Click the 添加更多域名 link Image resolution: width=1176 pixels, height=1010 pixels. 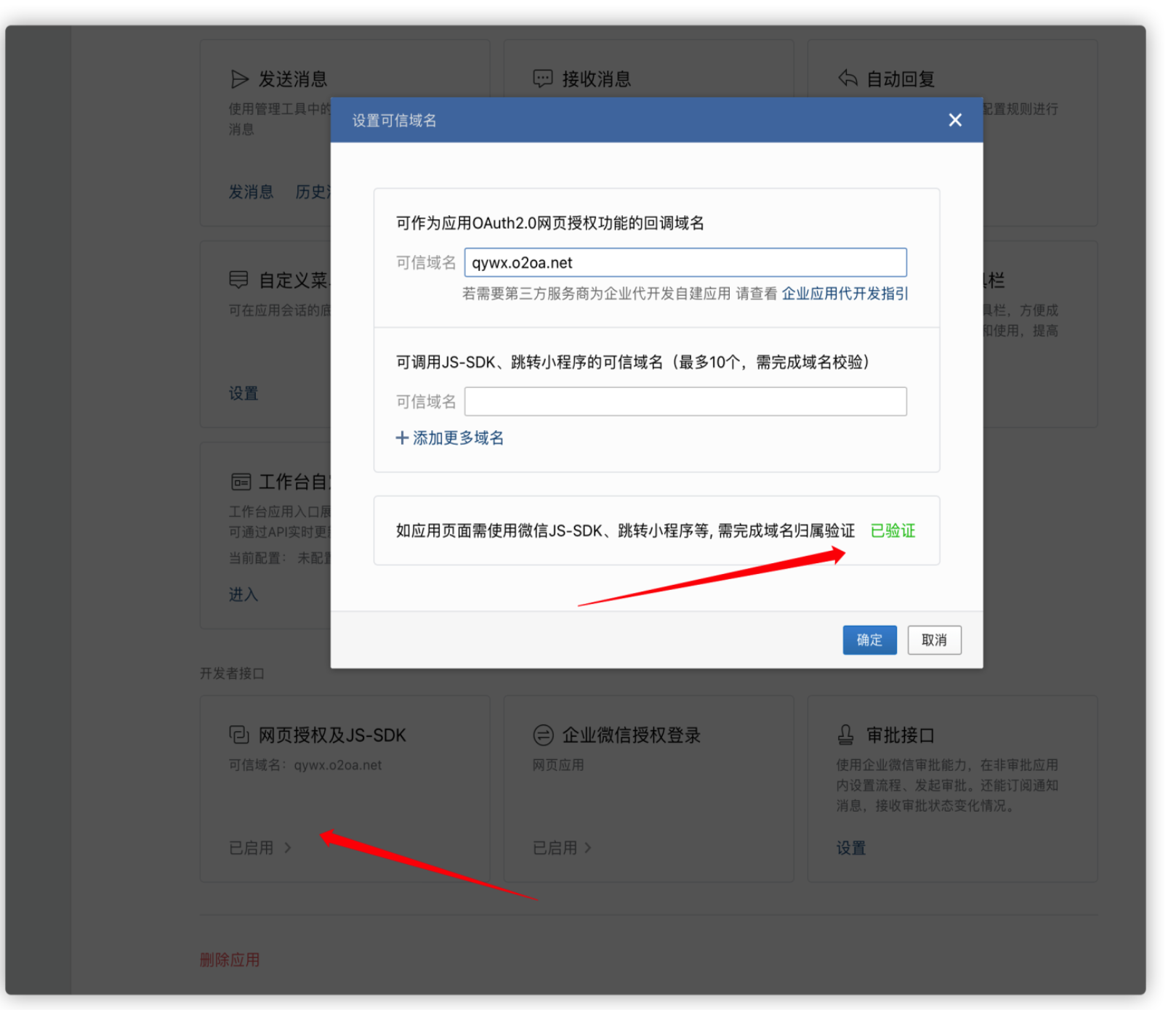tap(457, 437)
